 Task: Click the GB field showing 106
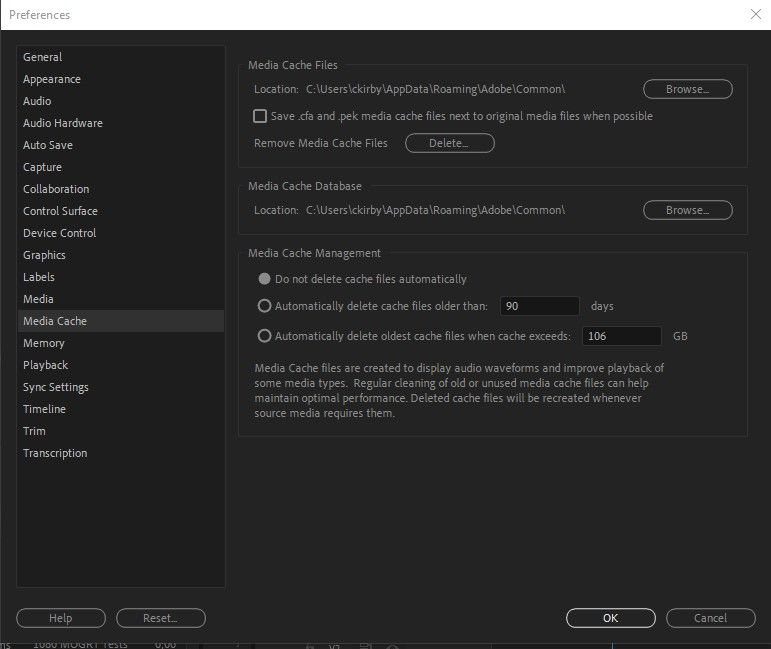622,336
